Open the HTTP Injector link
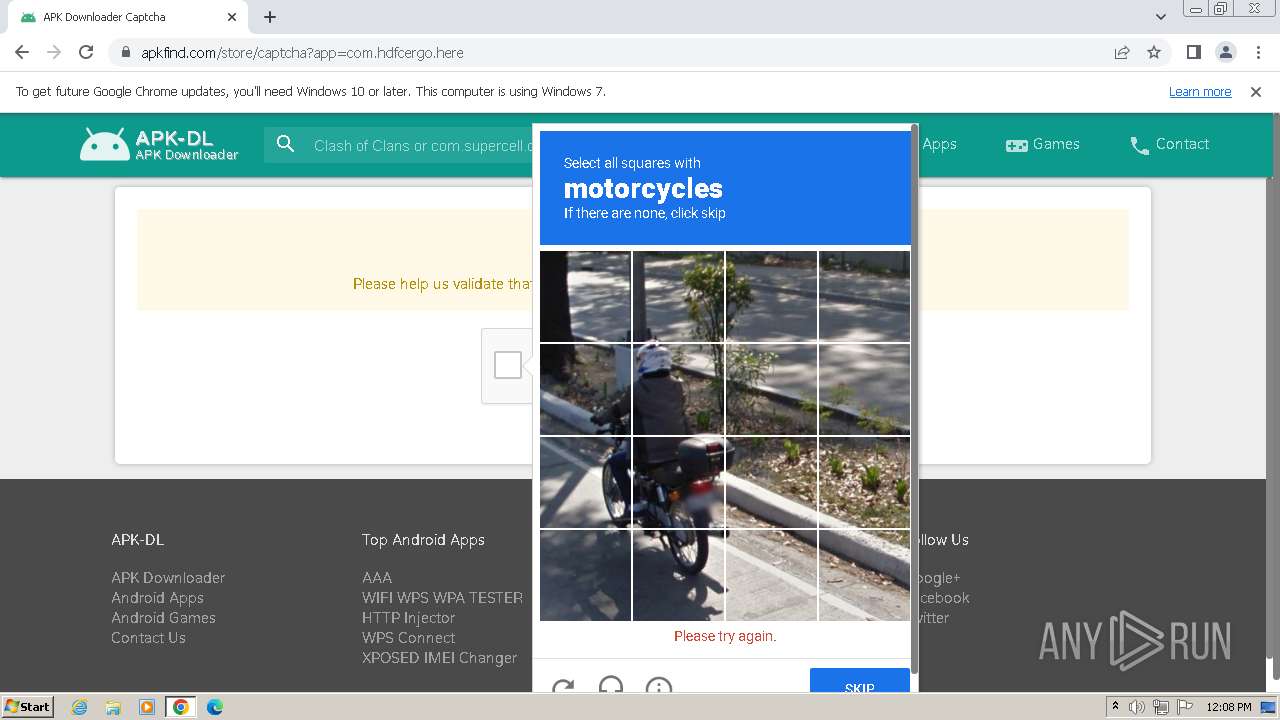 click(408, 617)
